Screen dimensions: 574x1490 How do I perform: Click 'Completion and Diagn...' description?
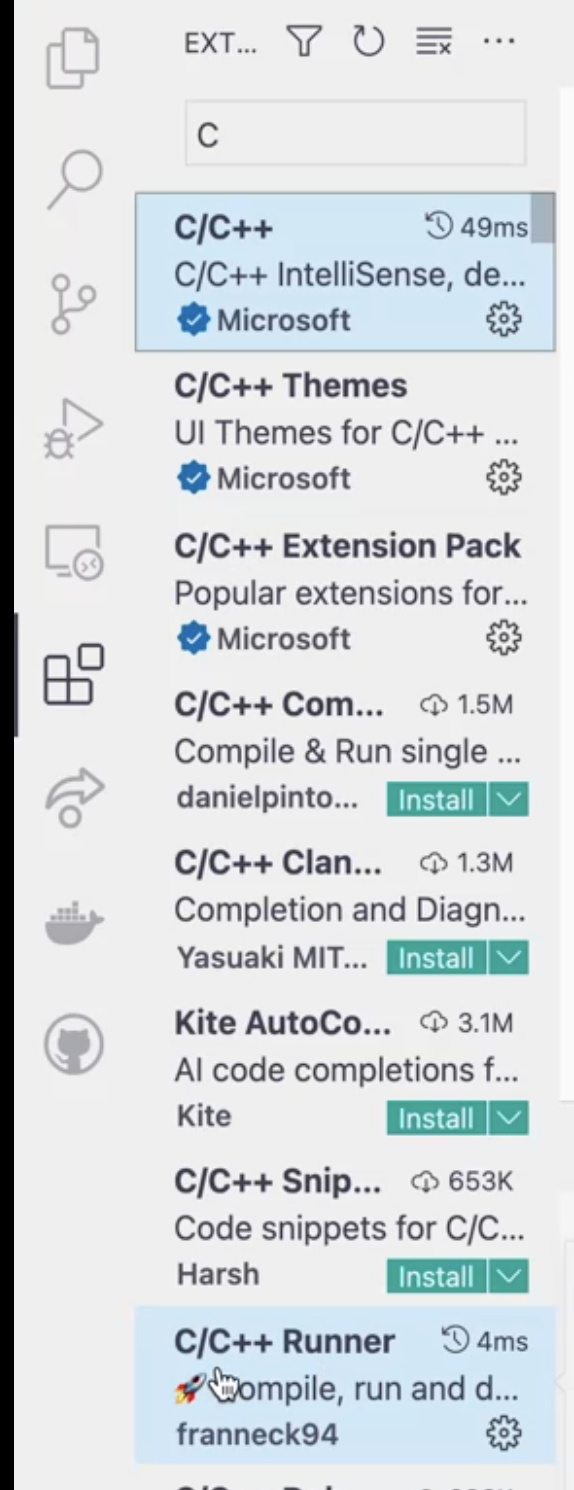tap(350, 911)
